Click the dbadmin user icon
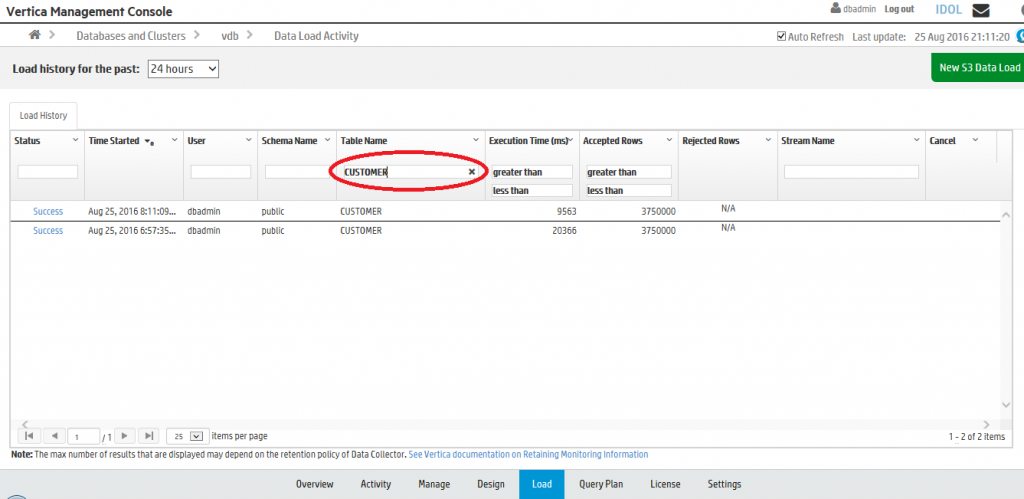The image size is (1024, 499). pos(835,9)
